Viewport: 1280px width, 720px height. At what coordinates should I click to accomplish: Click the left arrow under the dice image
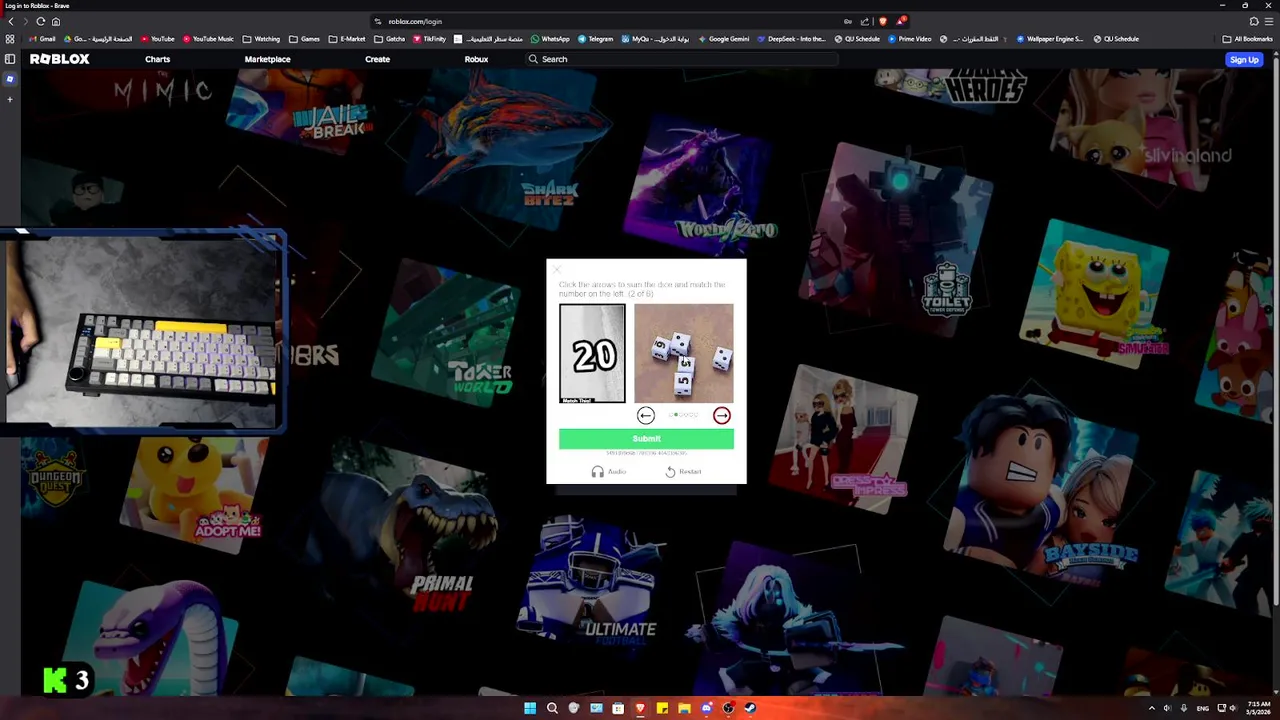[x=646, y=415]
